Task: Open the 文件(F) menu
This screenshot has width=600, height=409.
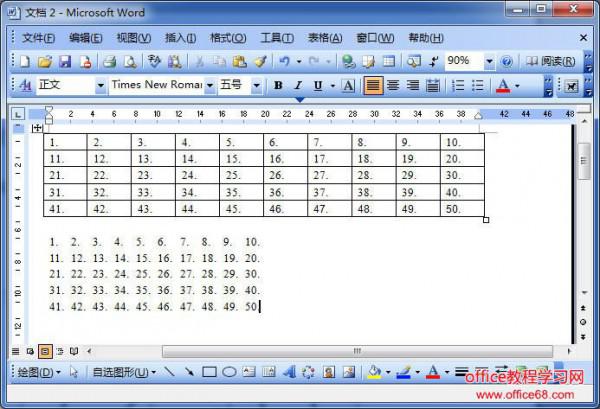Action: pos(38,38)
